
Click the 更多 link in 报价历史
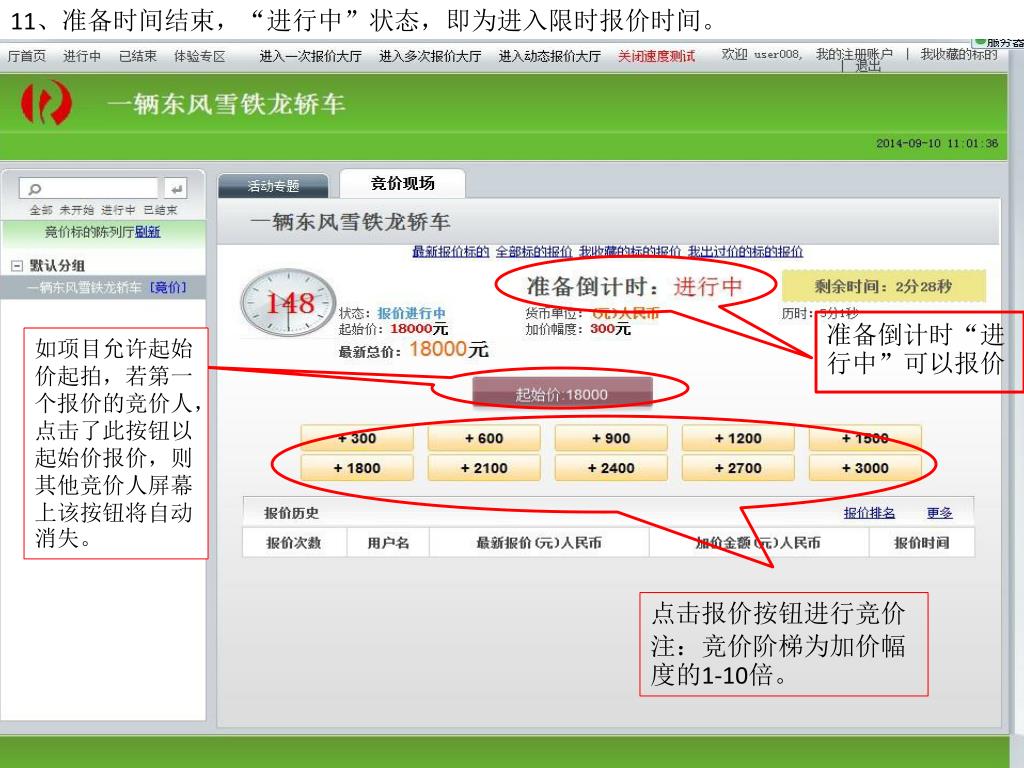[940, 513]
